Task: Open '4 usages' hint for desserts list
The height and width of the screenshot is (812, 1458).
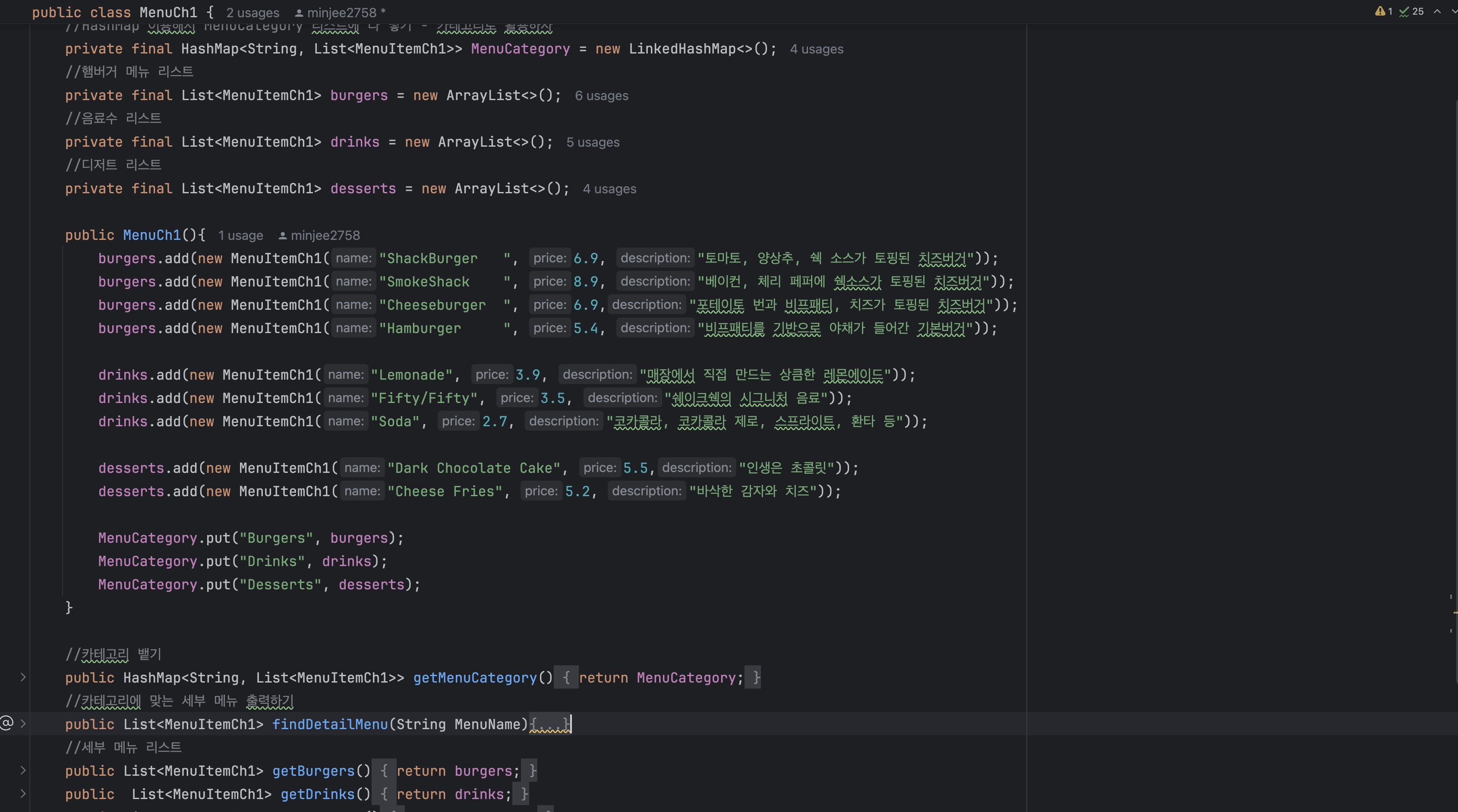Action: point(609,189)
